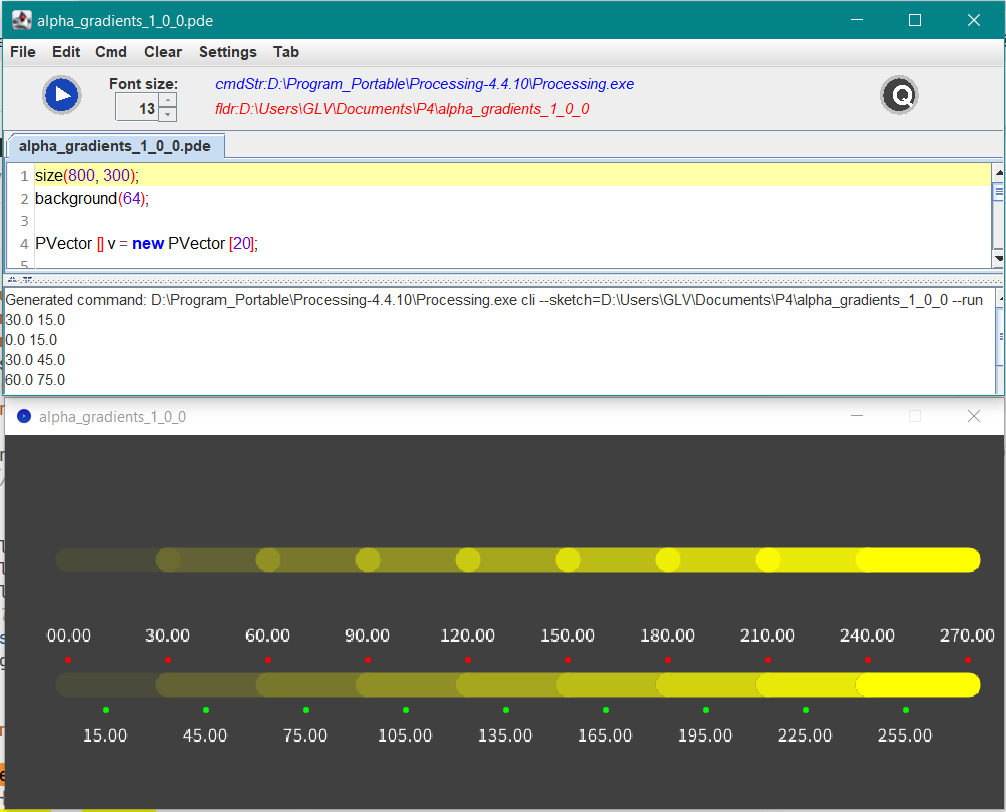1006x812 pixels.
Task: Decrease font size with the spinner down arrow
Action: click(168, 114)
